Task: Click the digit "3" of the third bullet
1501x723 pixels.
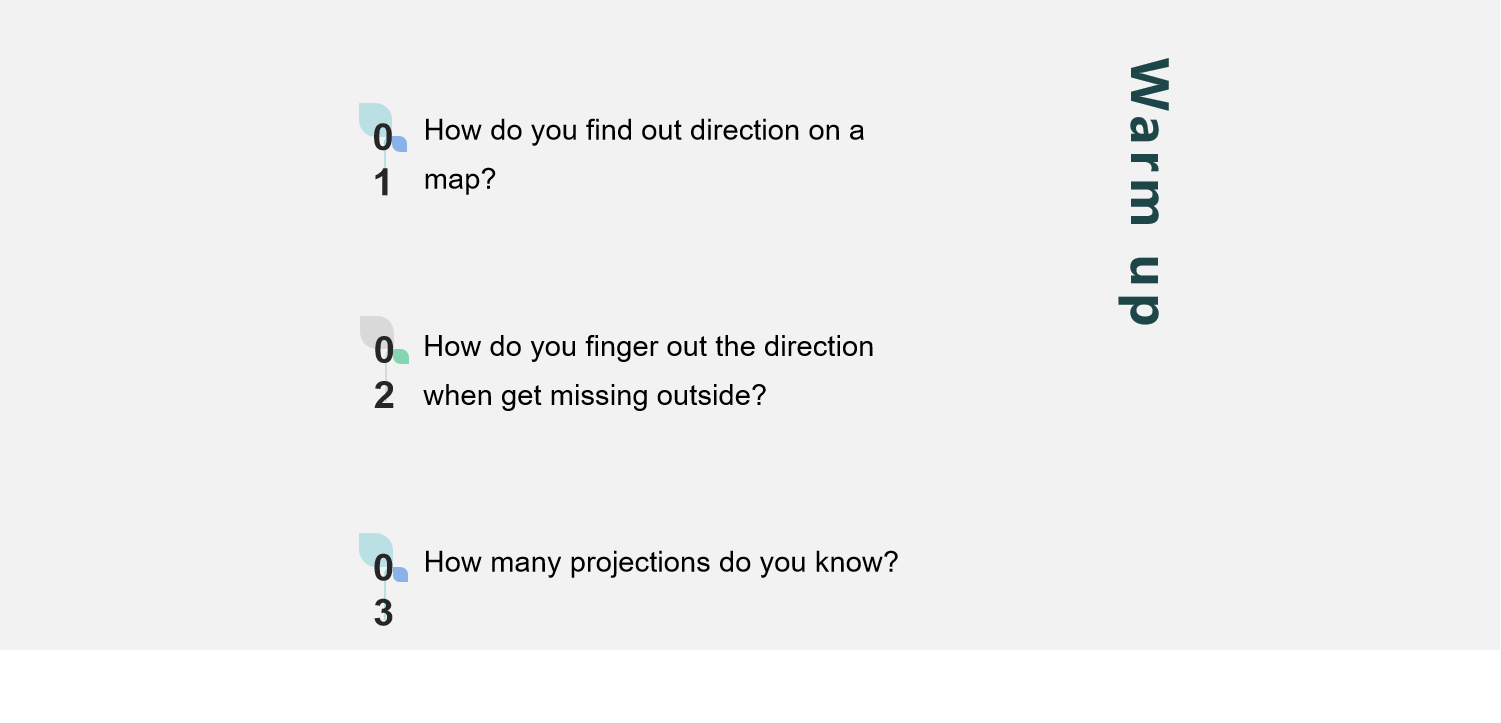Action: click(x=383, y=613)
